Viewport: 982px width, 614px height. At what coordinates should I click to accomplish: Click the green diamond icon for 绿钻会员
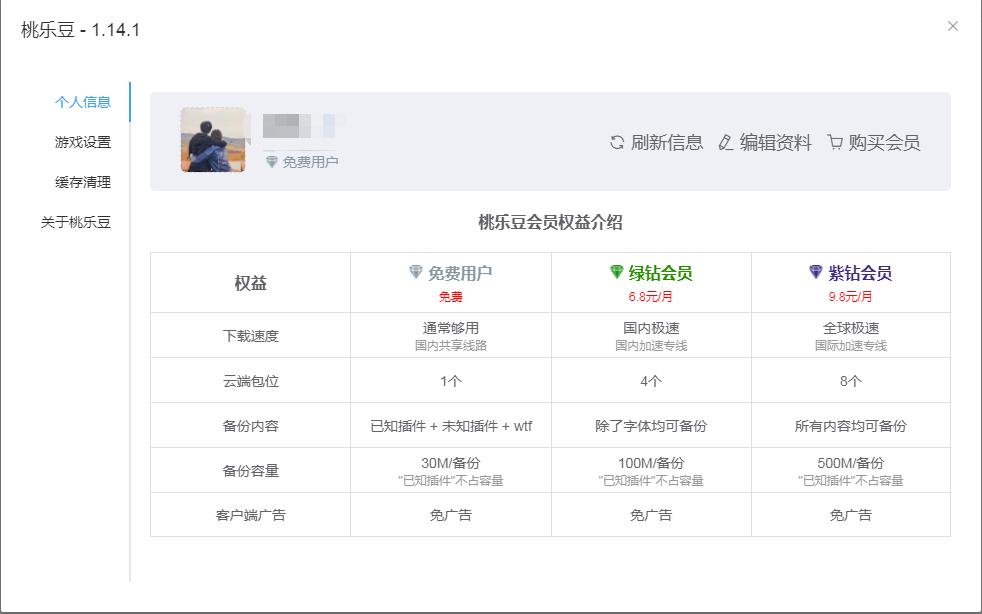pyautogui.click(x=616, y=271)
